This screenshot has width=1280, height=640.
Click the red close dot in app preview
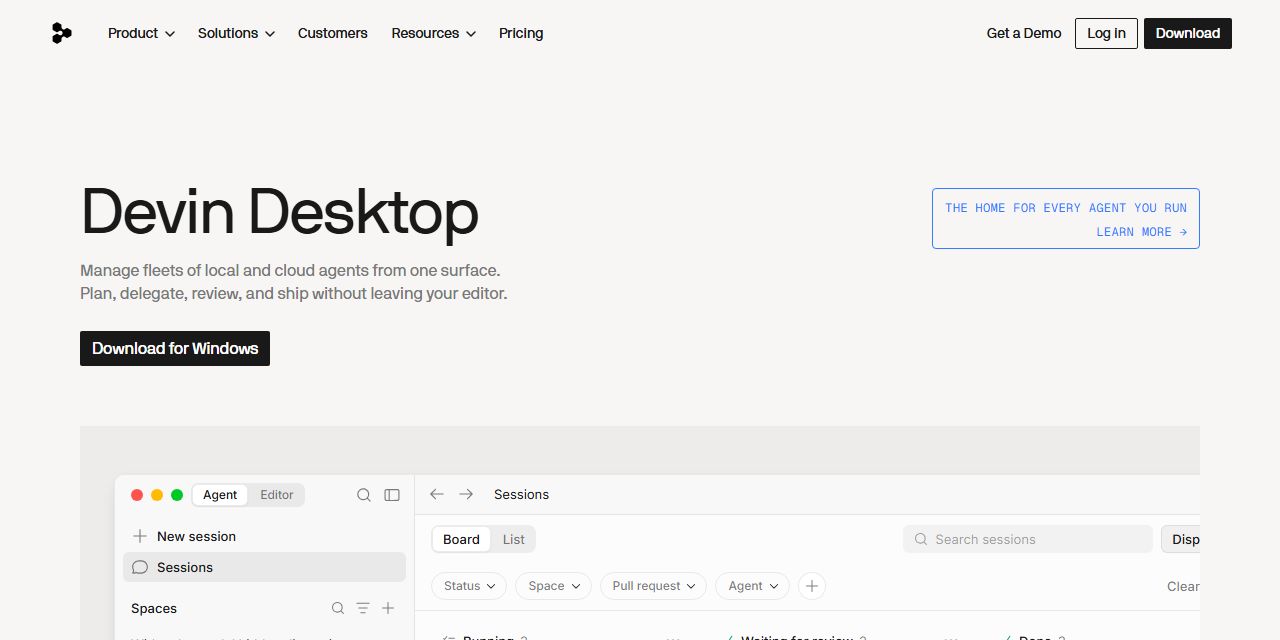[x=137, y=495]
